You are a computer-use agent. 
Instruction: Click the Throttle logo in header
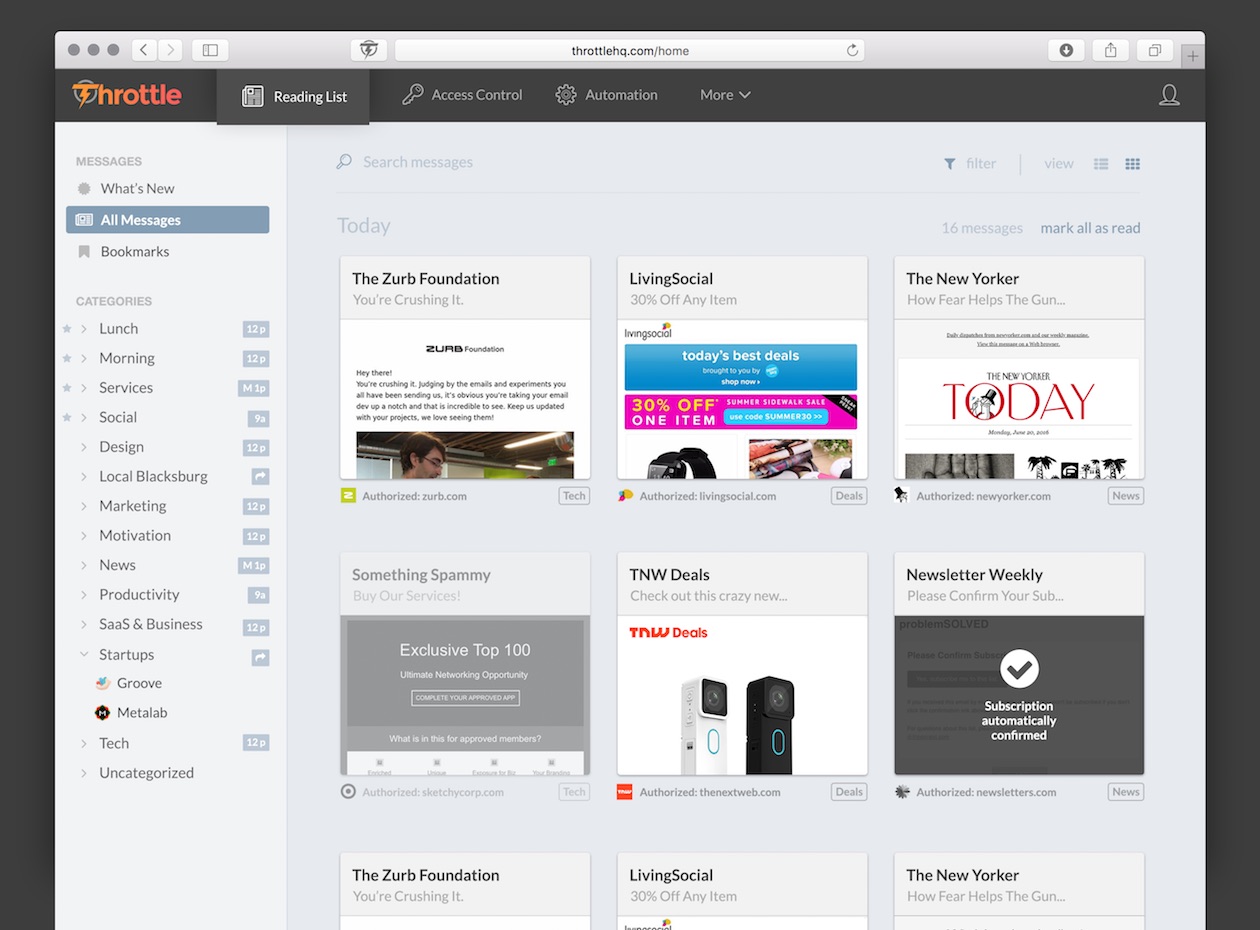click(x=127, y=95)
